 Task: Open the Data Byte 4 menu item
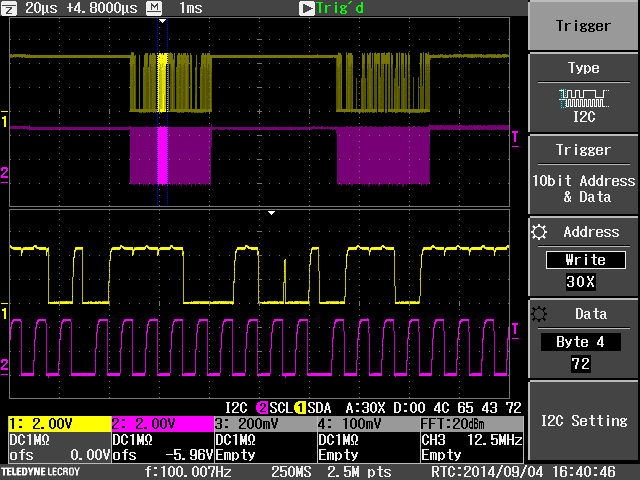583,342
